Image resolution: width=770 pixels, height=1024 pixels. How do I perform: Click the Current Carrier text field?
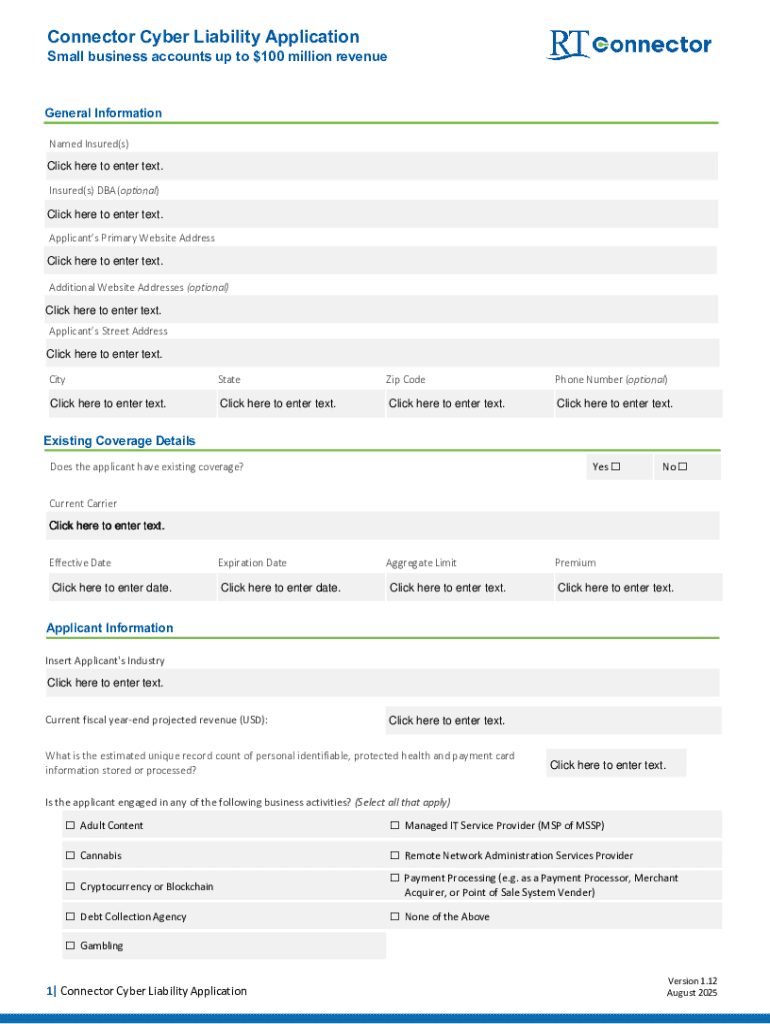click(x=381, y=526)
